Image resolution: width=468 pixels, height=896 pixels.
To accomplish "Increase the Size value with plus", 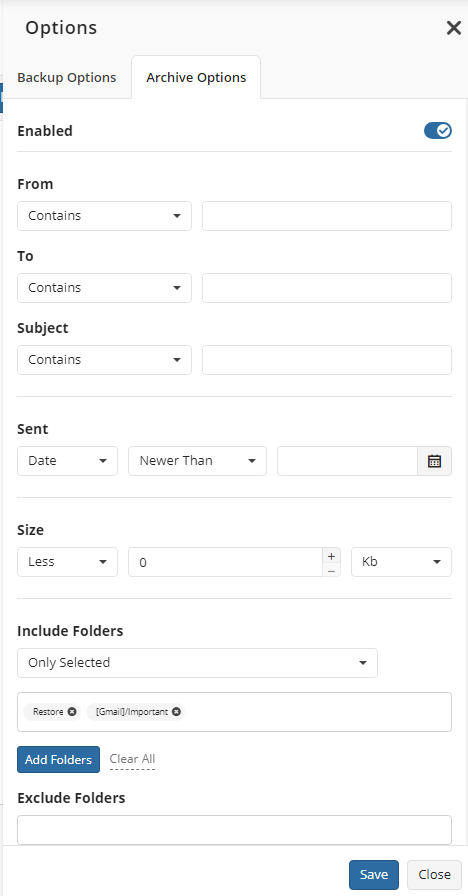I will click(331, 555).
